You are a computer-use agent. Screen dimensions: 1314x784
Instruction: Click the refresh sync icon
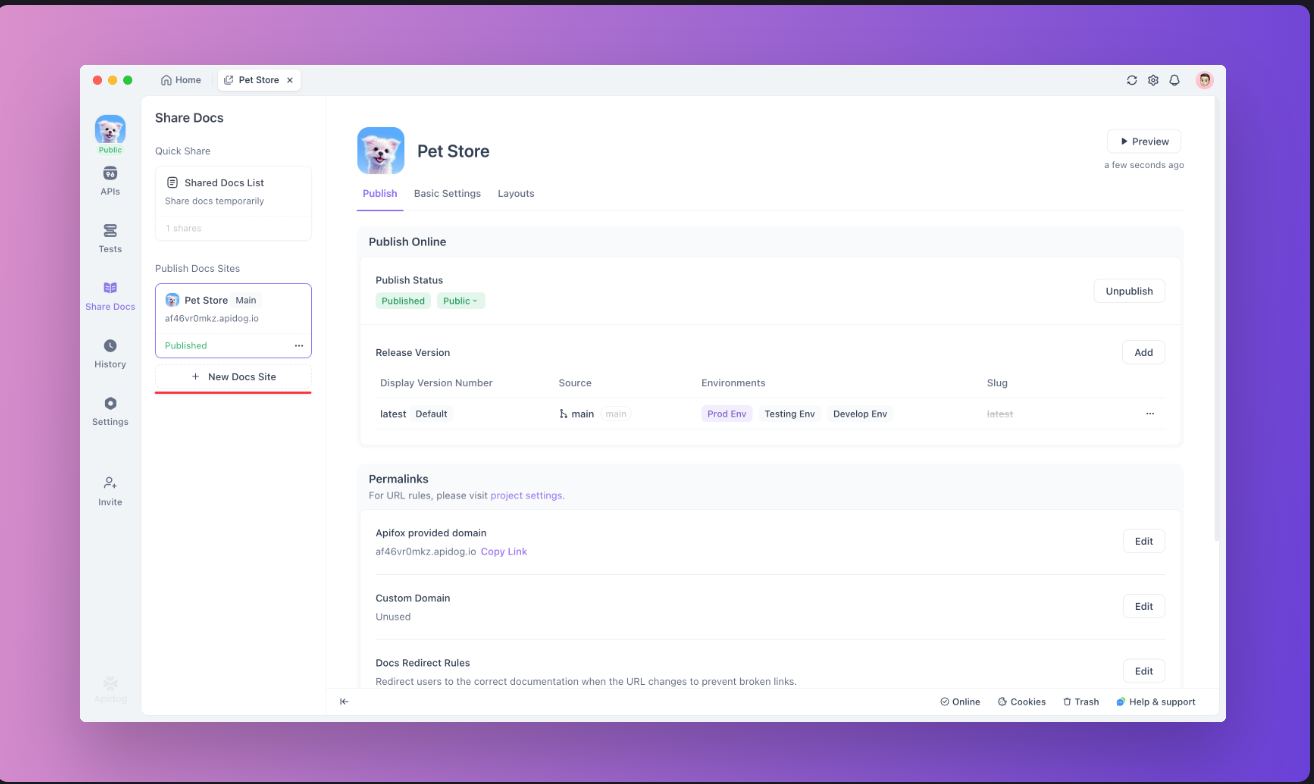(x=1132, y=80)
